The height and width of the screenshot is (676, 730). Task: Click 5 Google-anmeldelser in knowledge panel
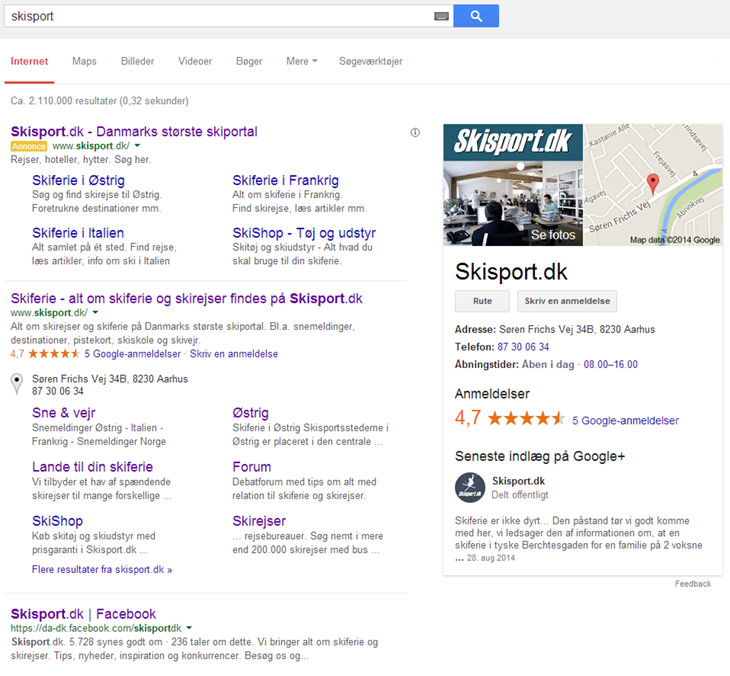(x=625, y=420)
